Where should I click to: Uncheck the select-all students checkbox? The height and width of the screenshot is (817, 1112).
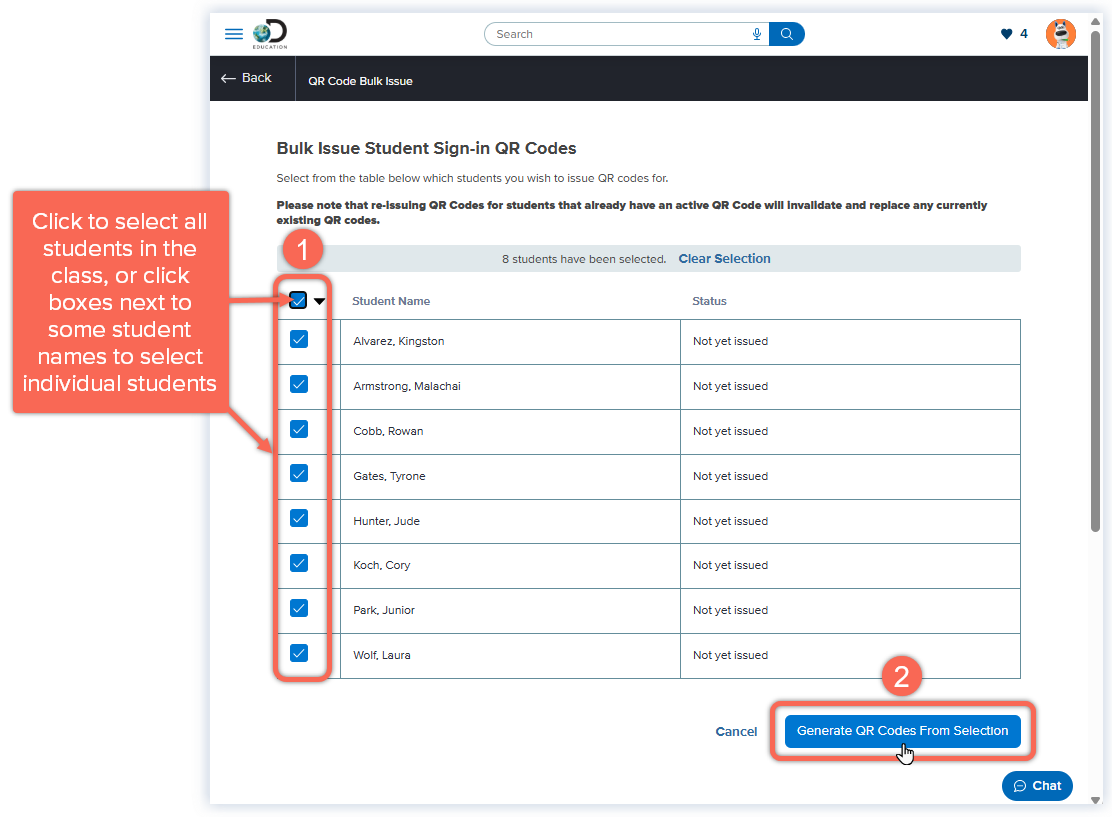(x=297, y=299)
